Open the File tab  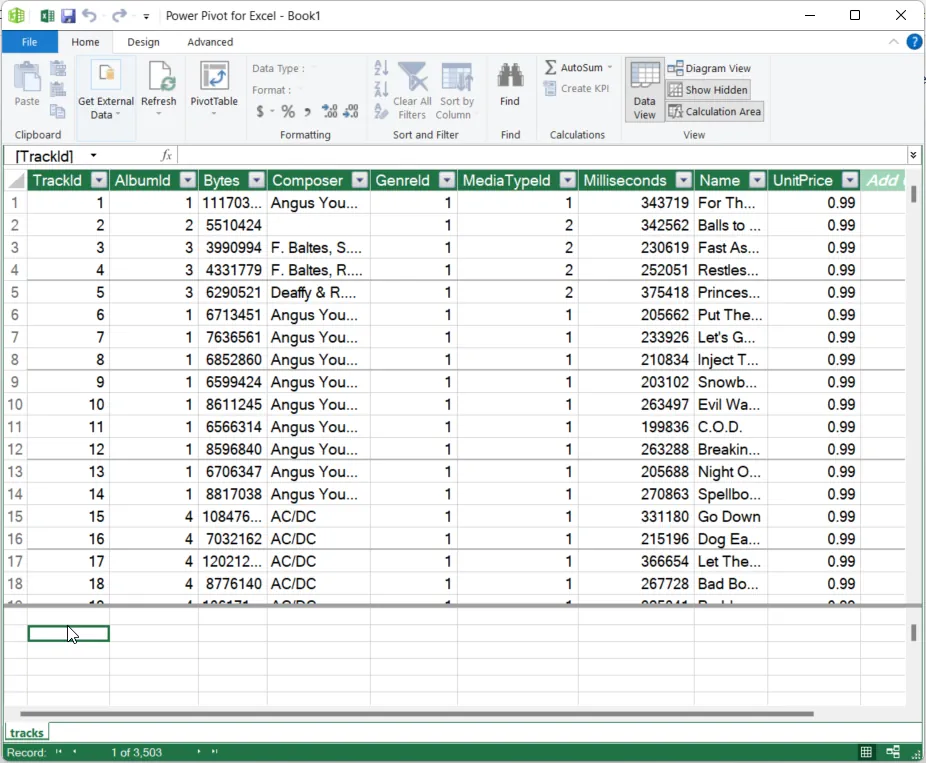point(30,42)
